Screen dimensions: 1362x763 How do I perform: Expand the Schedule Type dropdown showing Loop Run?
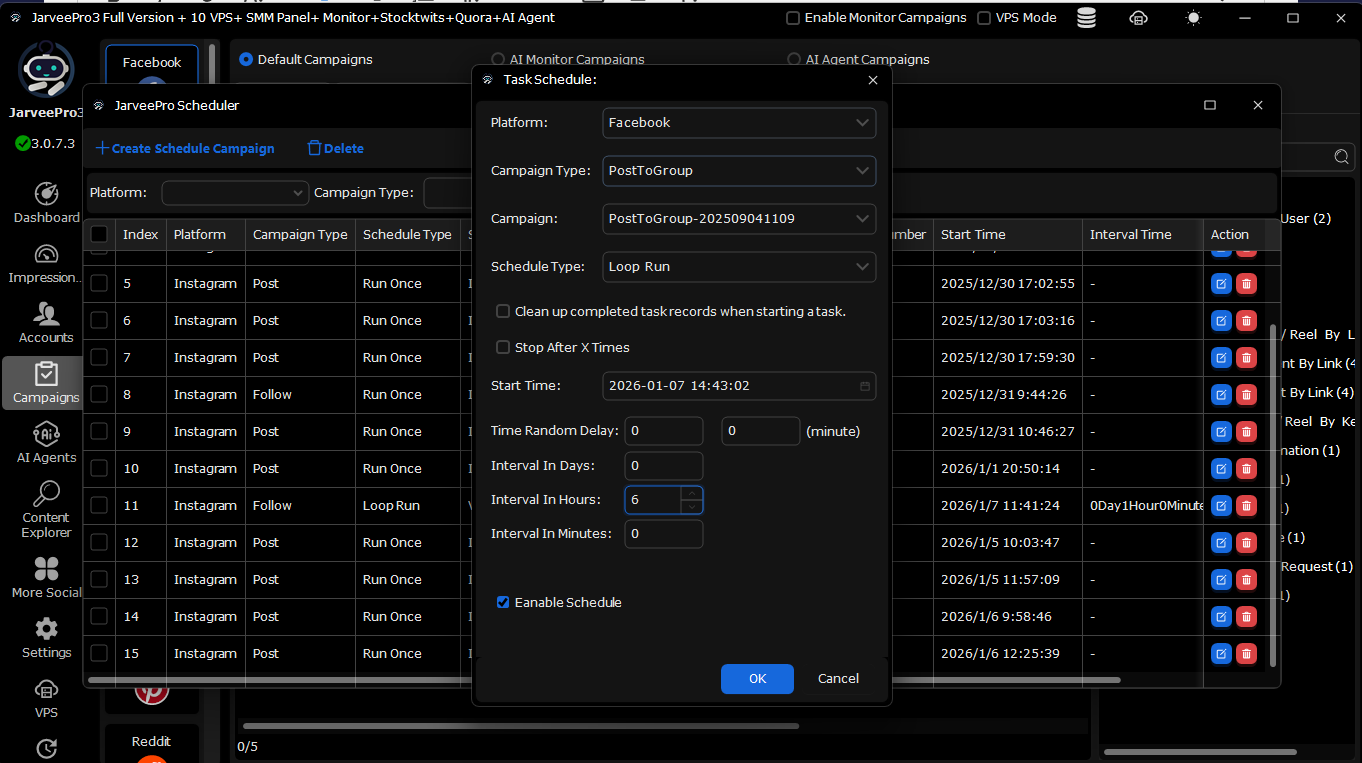click(x=739, y=267)
